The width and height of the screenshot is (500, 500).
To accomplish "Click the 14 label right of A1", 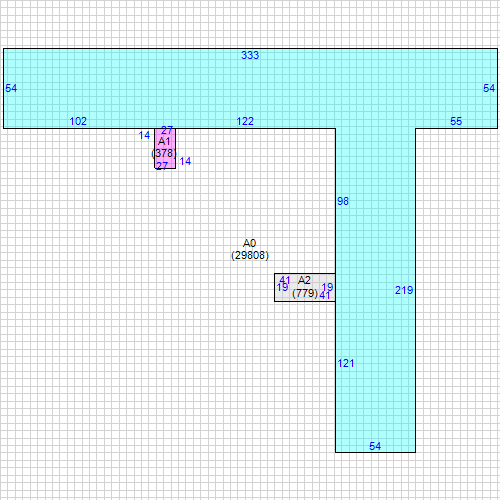I will pyautogui.click(x=185, y=161).
